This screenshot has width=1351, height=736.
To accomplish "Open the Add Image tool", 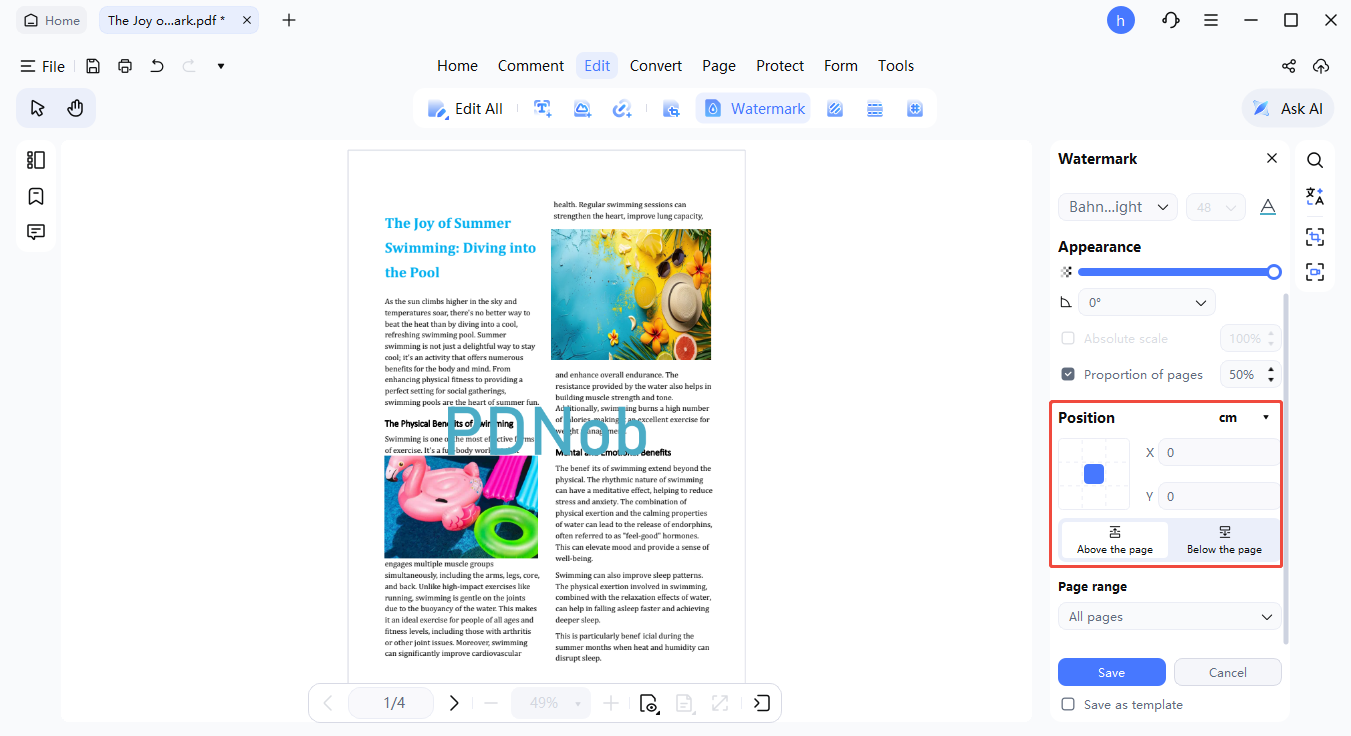I will pyautogui.click(x=582, y=108).
